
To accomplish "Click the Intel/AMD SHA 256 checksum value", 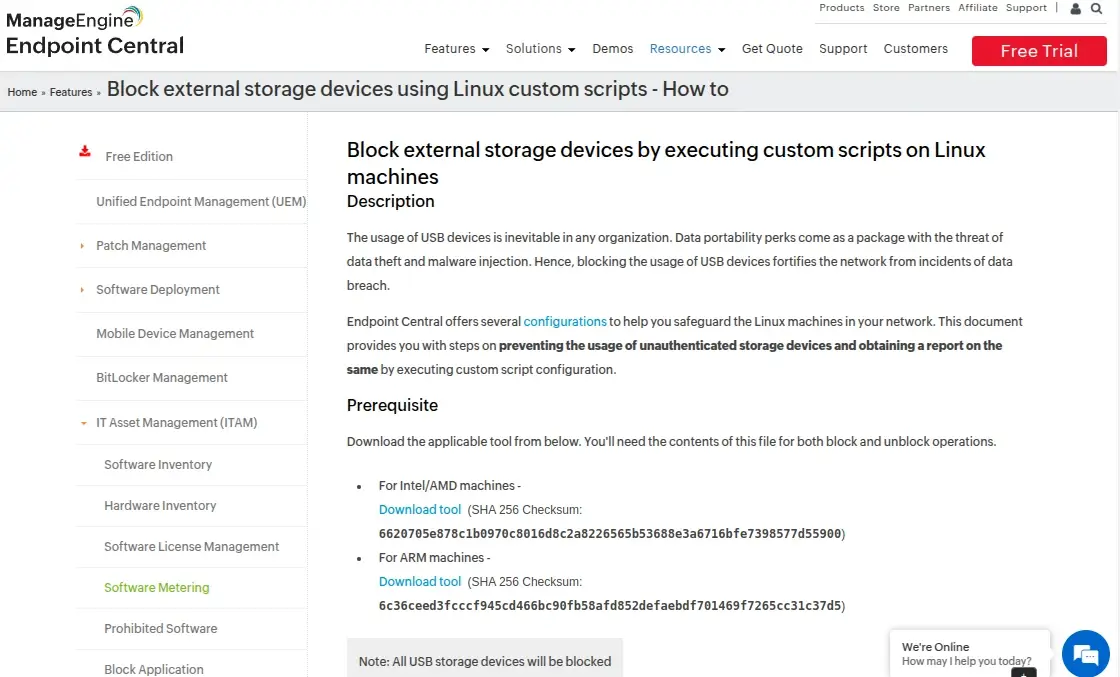I will (610, 533).
